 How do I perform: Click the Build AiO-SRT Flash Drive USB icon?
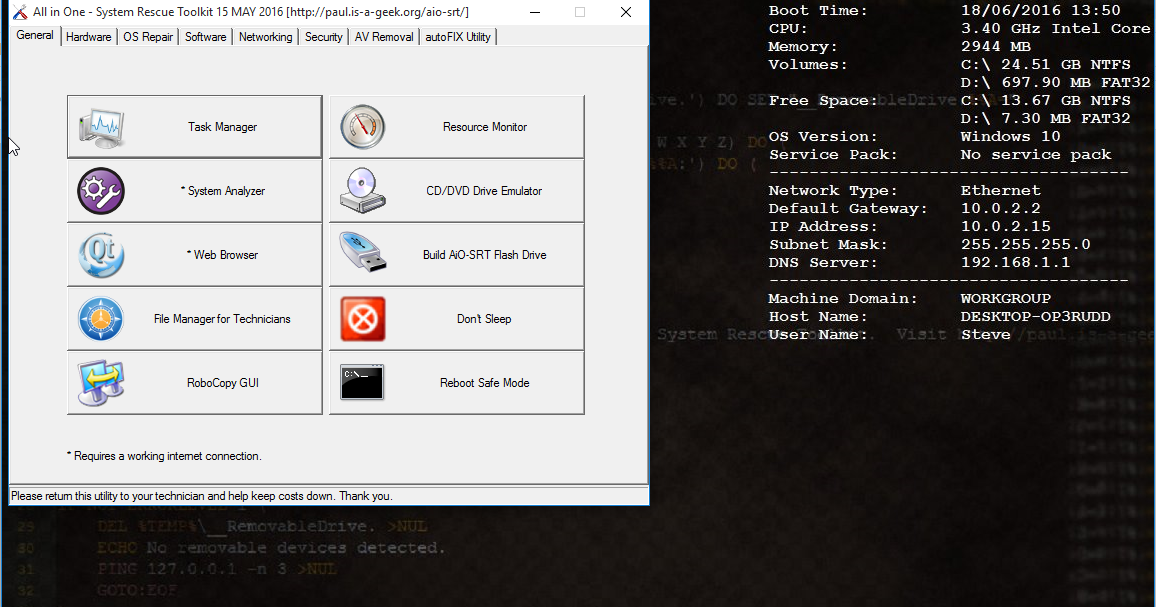pyautogui.click(x=361, y=254)
